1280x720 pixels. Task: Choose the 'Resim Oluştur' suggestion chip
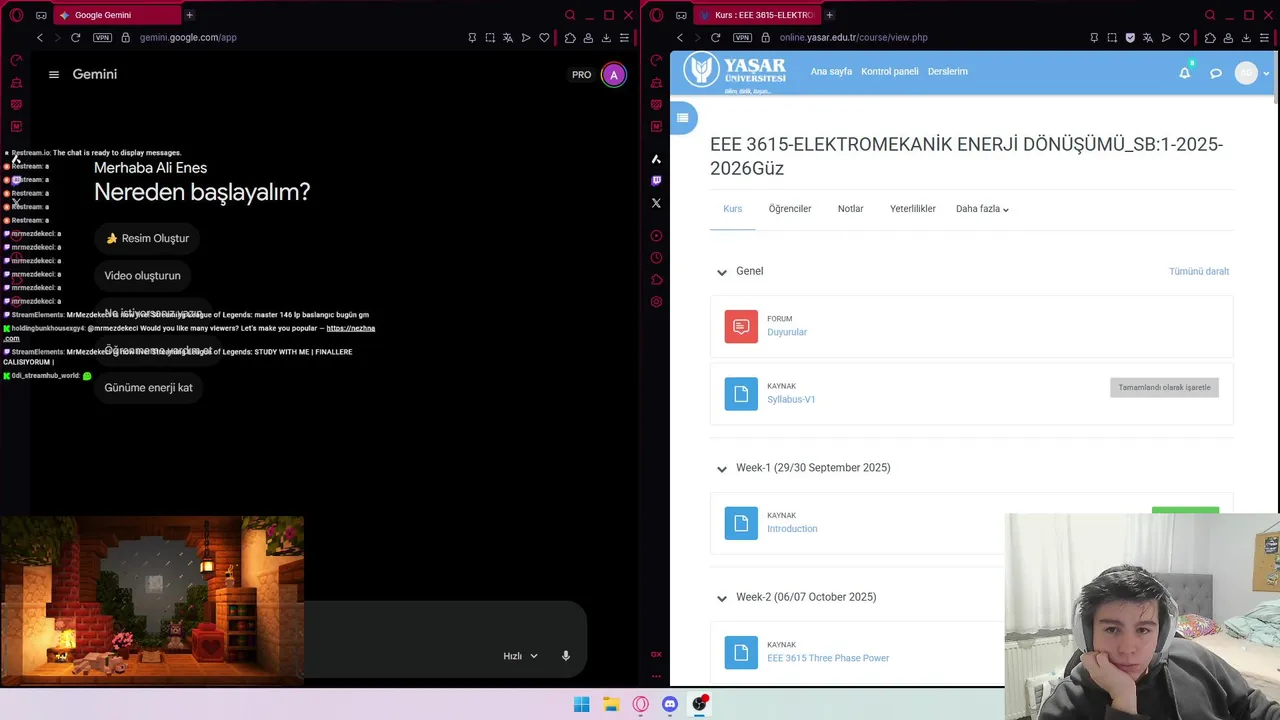pos(148,238)
